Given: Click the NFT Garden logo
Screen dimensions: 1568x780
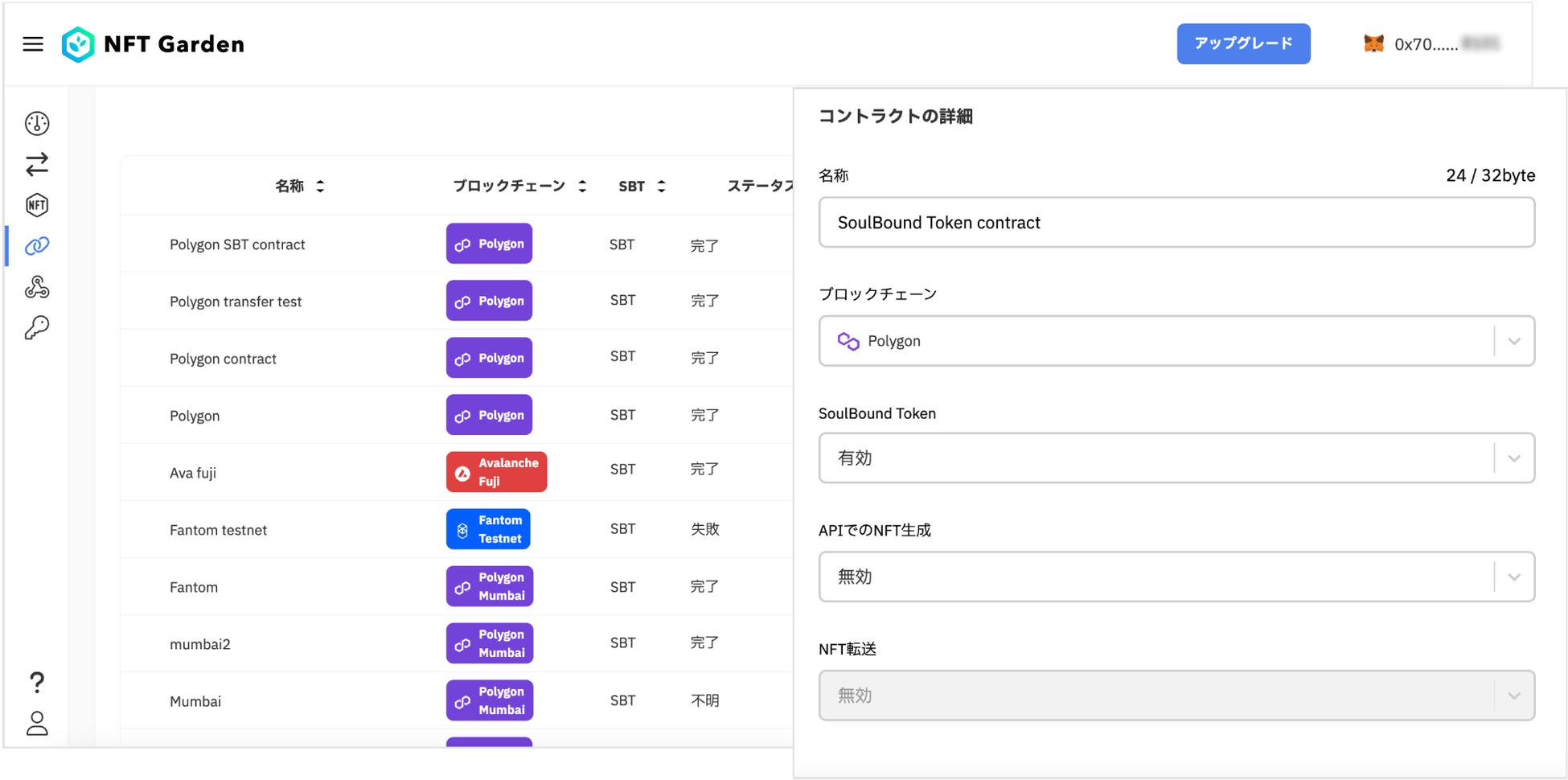Looking at the screenshot, I should [x=154, y=44].
